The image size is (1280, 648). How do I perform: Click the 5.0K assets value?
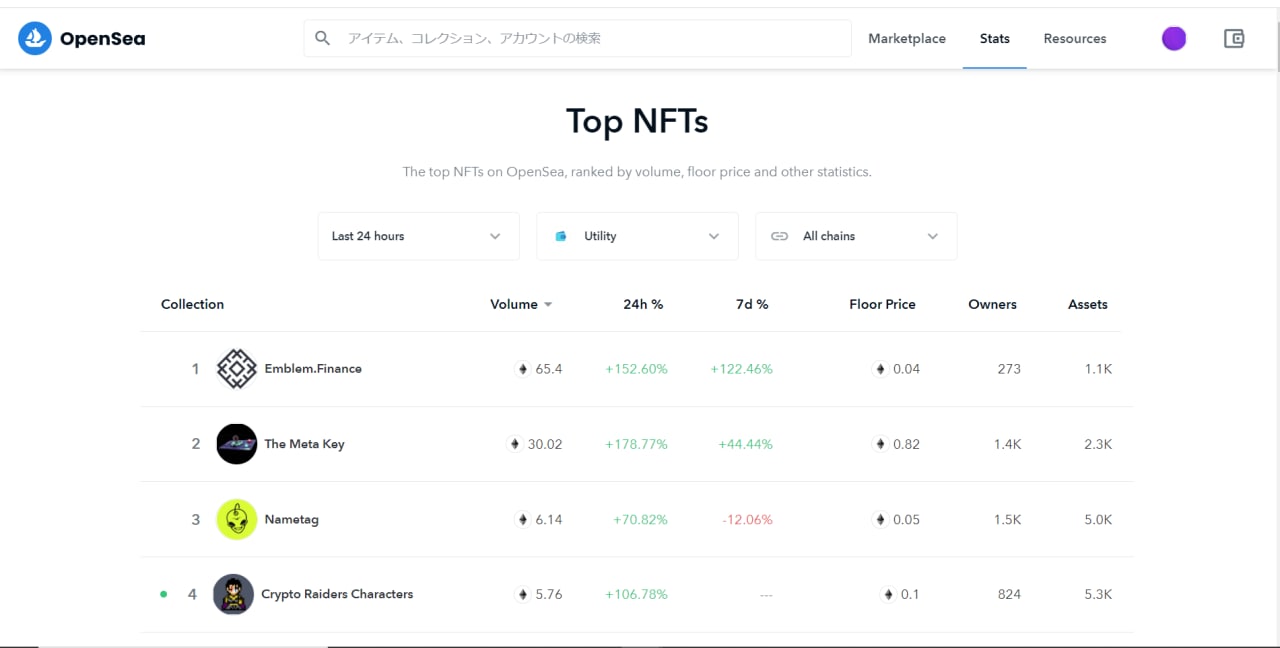click(1098, 519)
